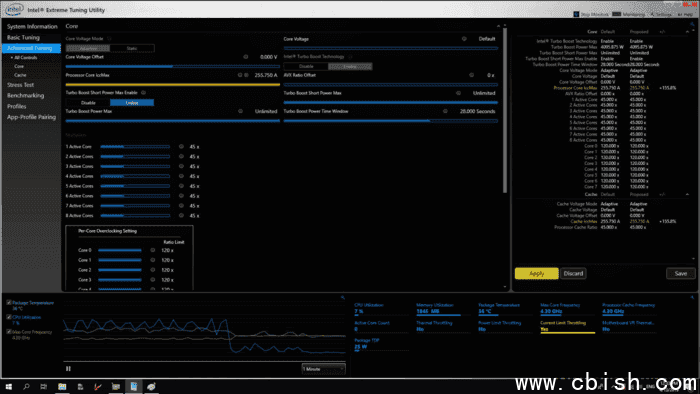Click the Core Voltage info icon
The image size is (700, 394).
coord(464,39)
